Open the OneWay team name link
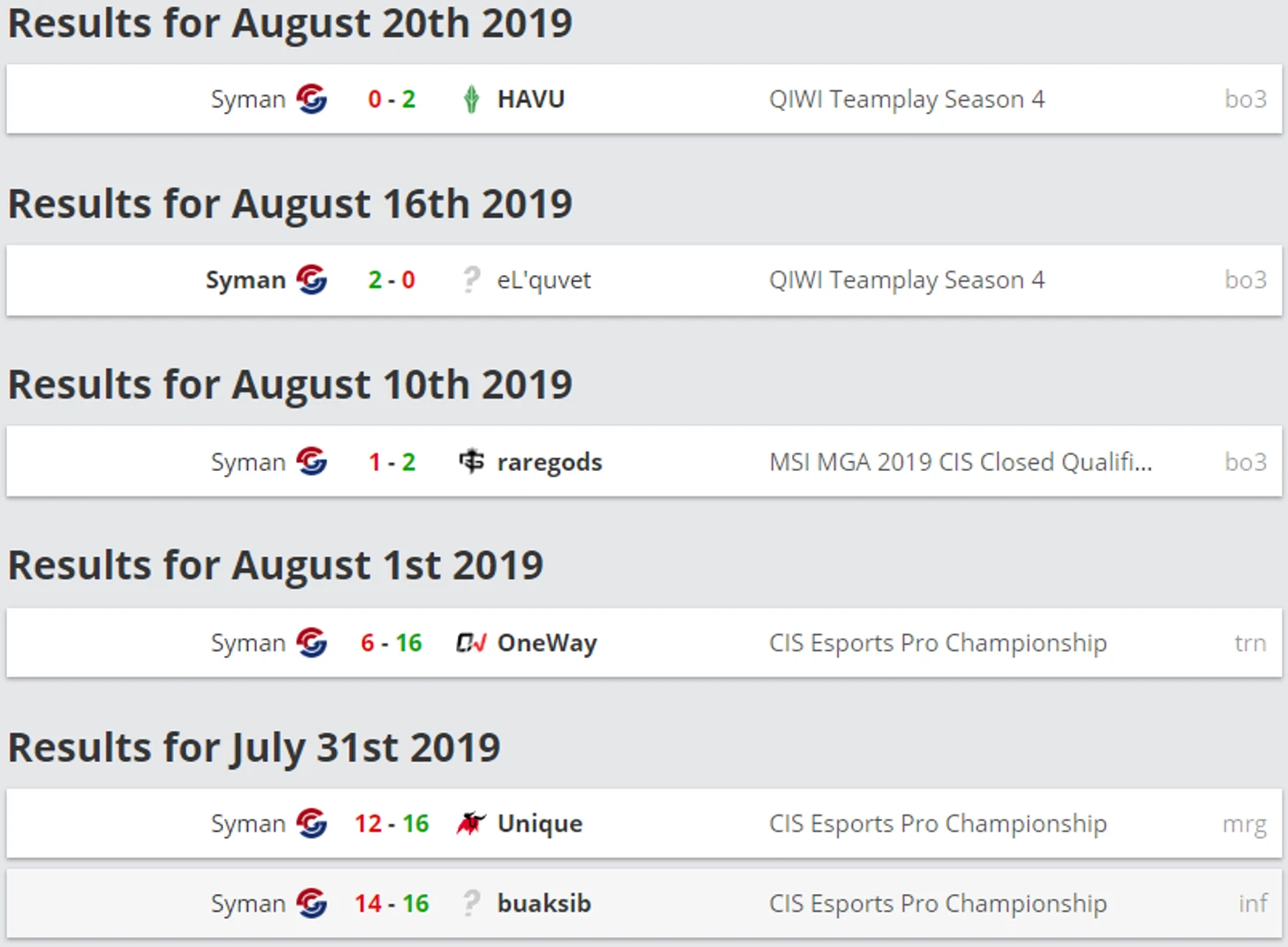1288x947 pixels. click(546, 643)
